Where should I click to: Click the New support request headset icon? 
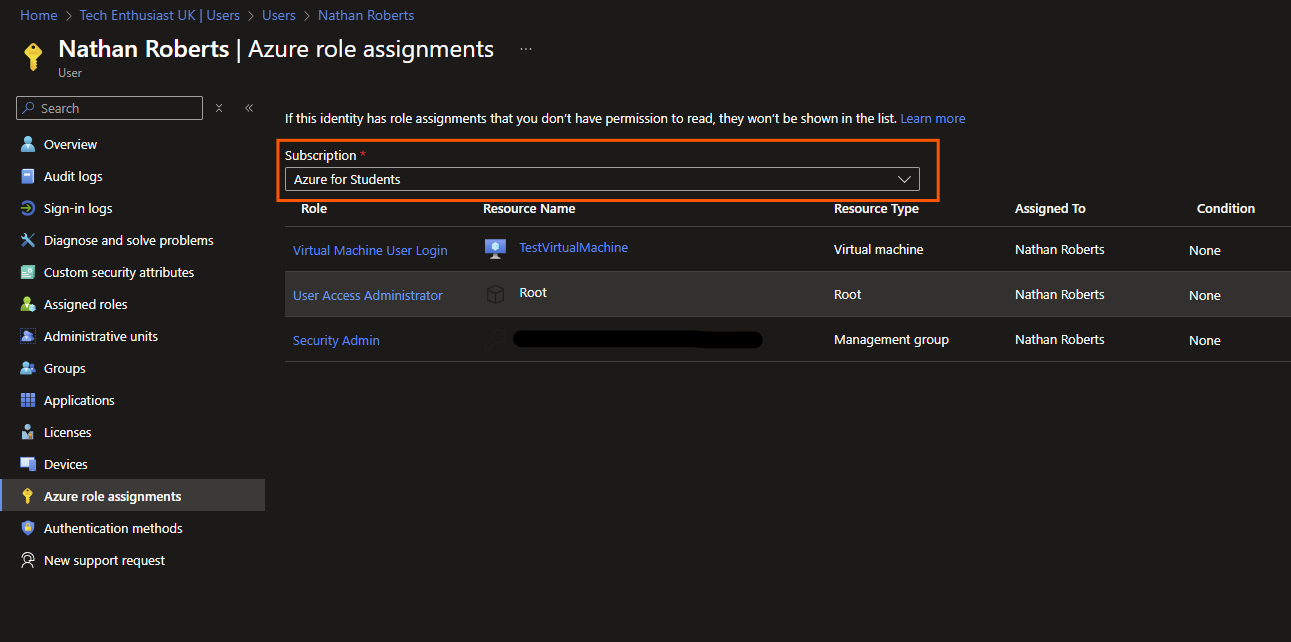pyautogui.click(x=28, y=560)
